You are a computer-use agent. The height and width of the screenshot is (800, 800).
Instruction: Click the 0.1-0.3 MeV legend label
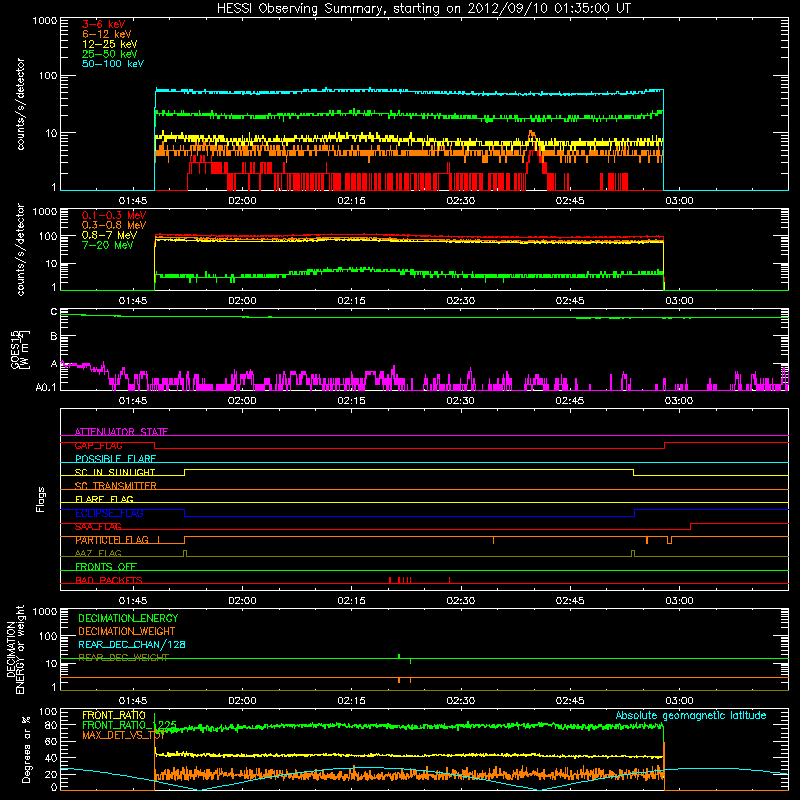coord(114,215)
